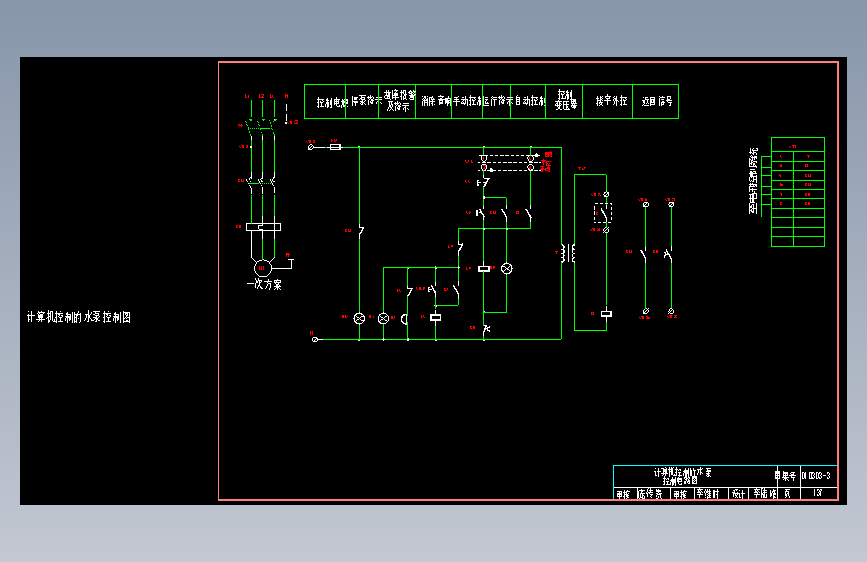The height and width of the screenshot is (562, 867).
Task: Select the 控制变压器 header cell
Action: pos(564,102)
